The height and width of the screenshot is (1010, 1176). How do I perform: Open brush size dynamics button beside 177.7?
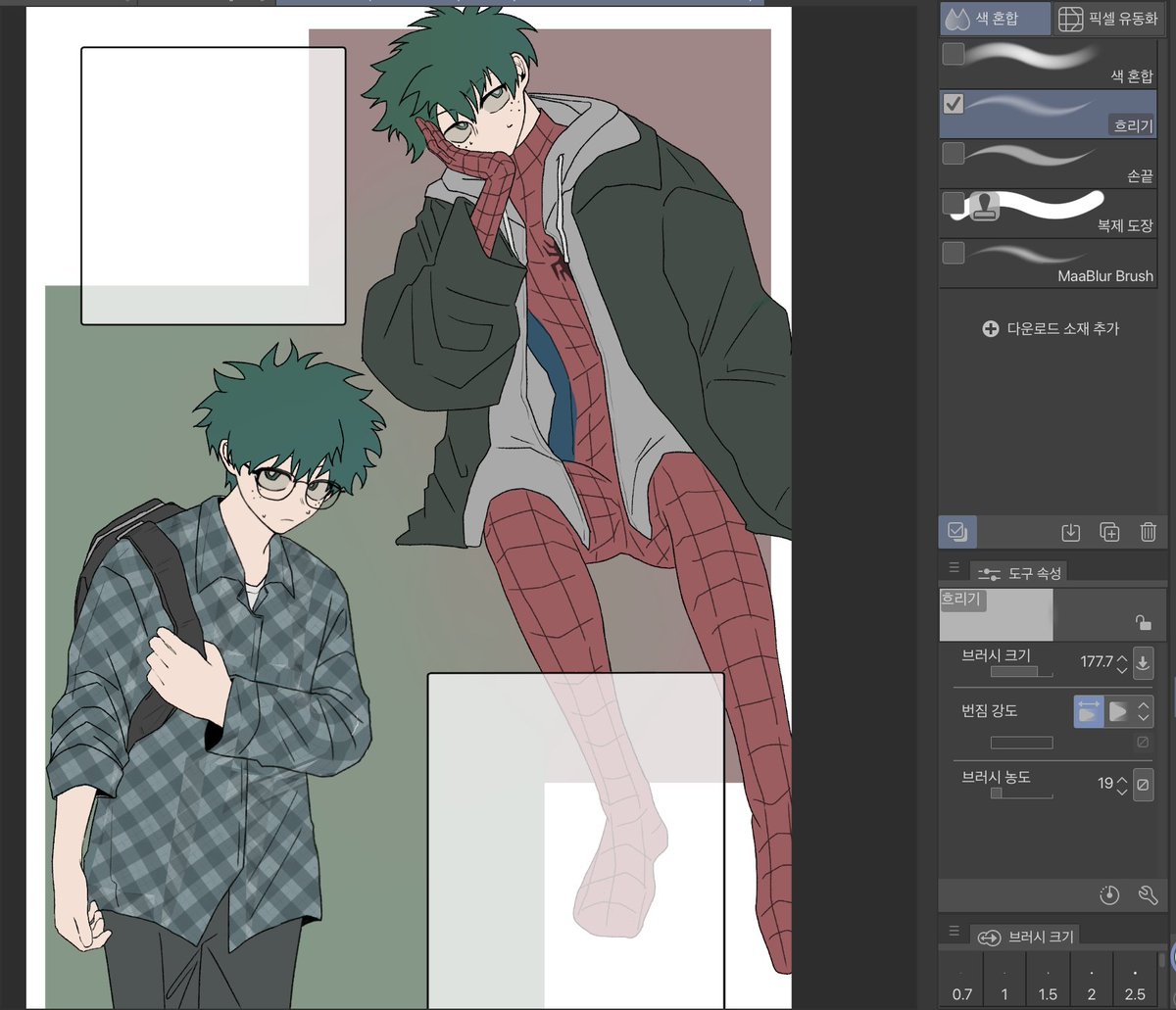[x=1143, y=662]
